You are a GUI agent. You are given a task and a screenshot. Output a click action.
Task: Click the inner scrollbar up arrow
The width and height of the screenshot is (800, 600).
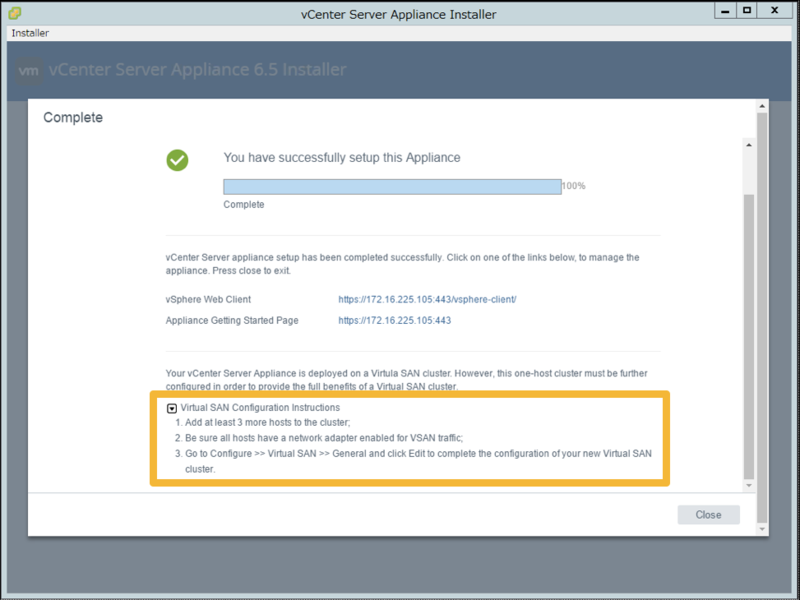(748, 145)
